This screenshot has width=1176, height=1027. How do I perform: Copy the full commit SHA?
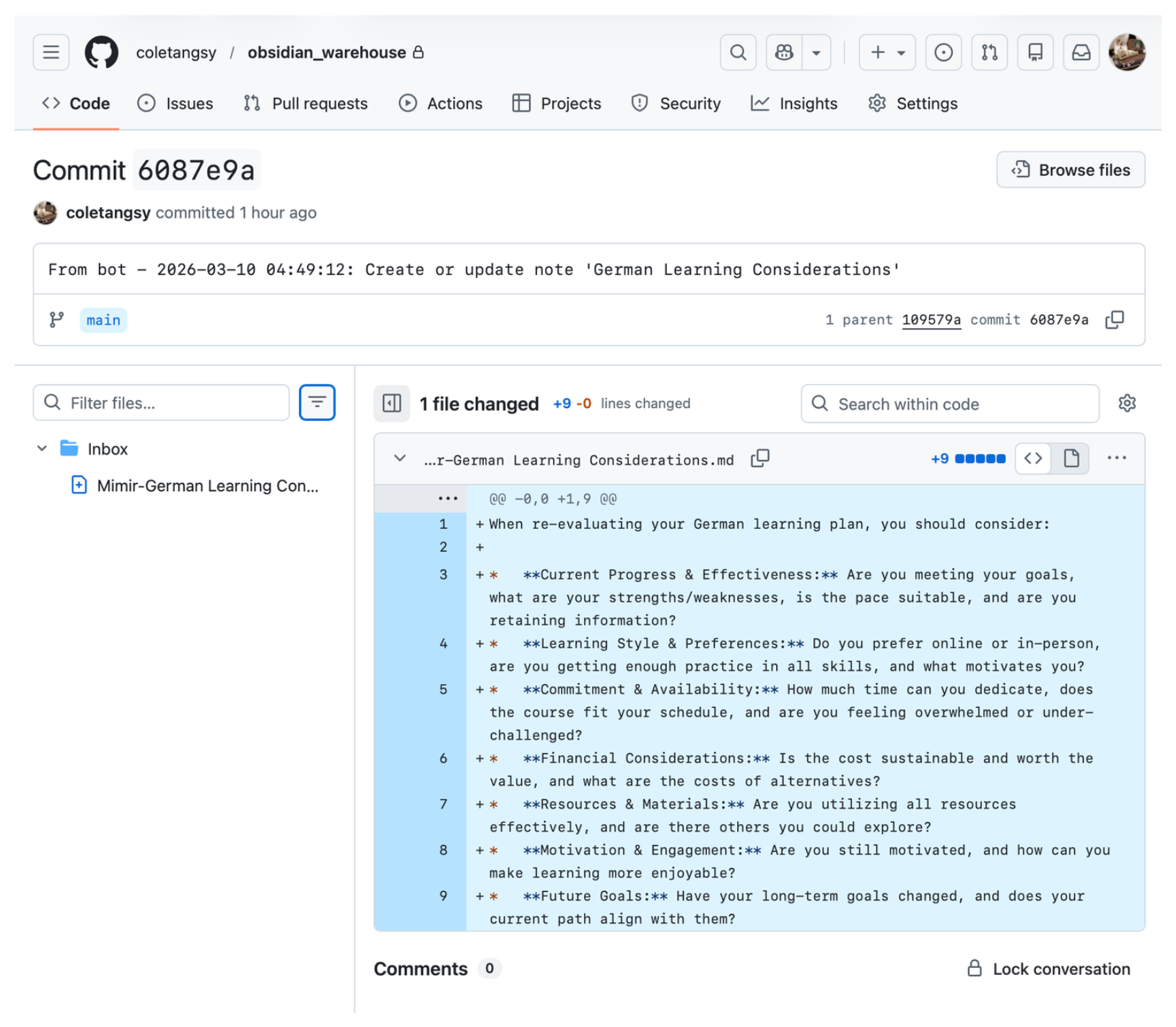pyautogui.click(x=1115, y=320)
